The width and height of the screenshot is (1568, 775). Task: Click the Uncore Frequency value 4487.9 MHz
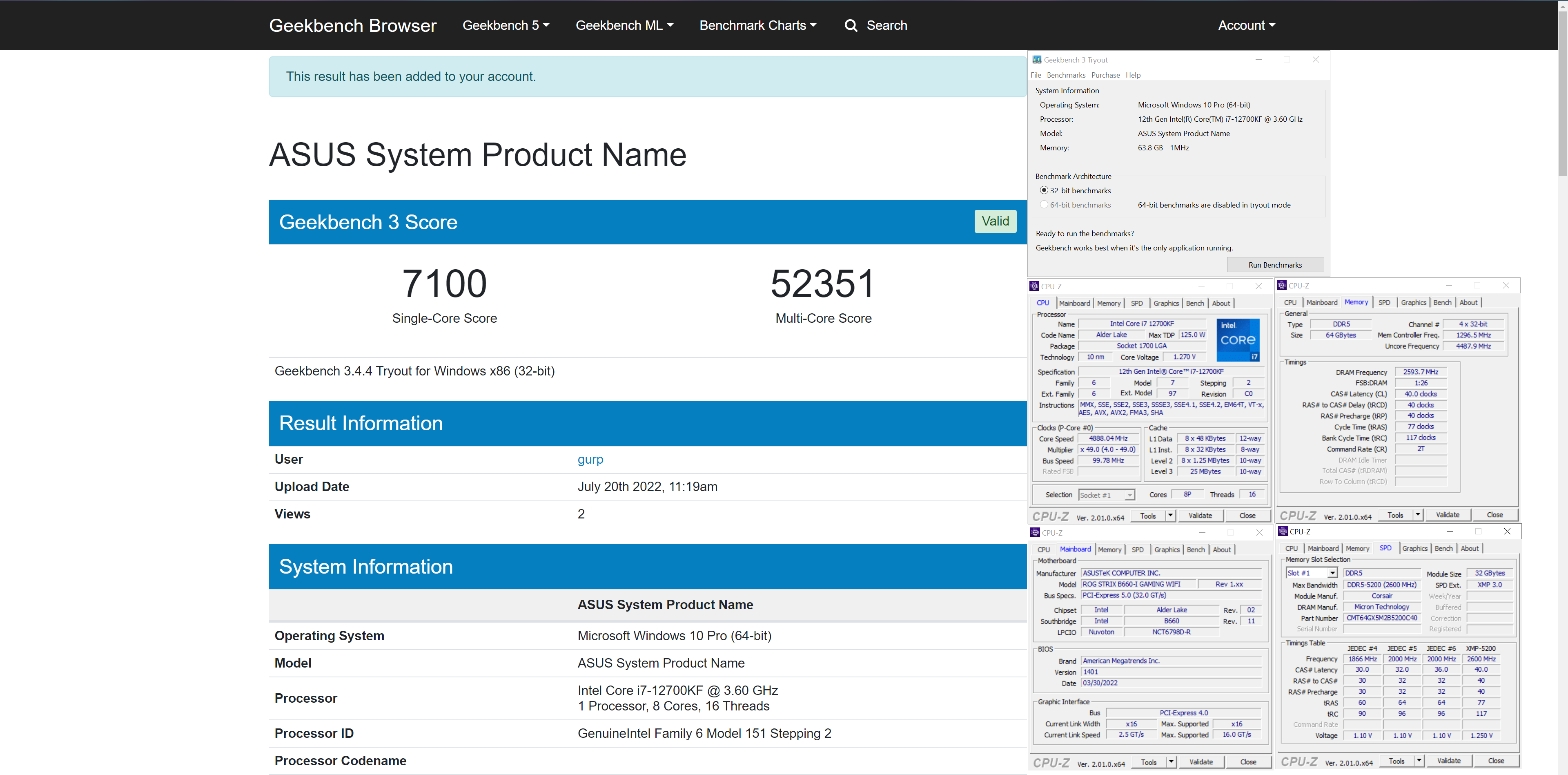pyautogui.click(x=1473, y=346)
